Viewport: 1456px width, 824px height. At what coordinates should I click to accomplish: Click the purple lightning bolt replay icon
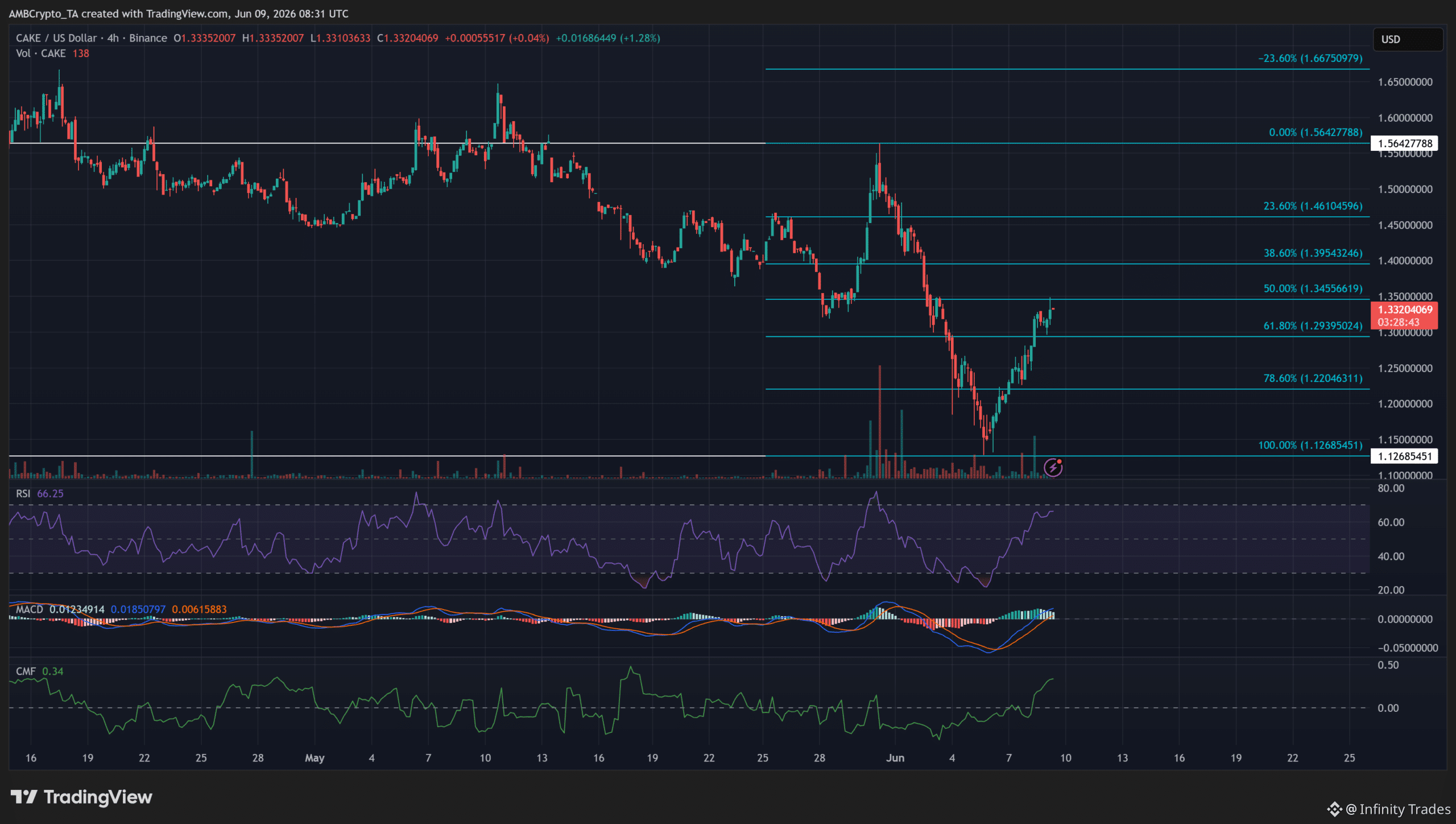[x=1053, y=467]
